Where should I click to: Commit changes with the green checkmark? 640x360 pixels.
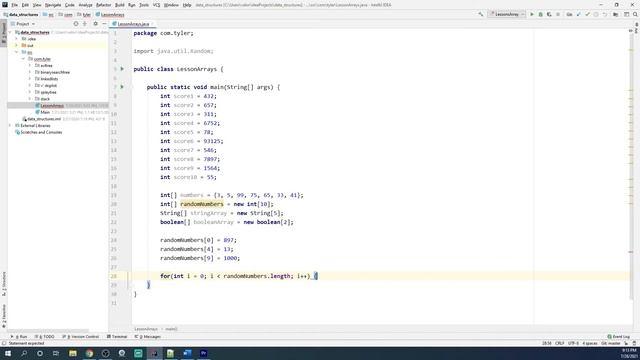pyautogui.click(x=587, y=14)
